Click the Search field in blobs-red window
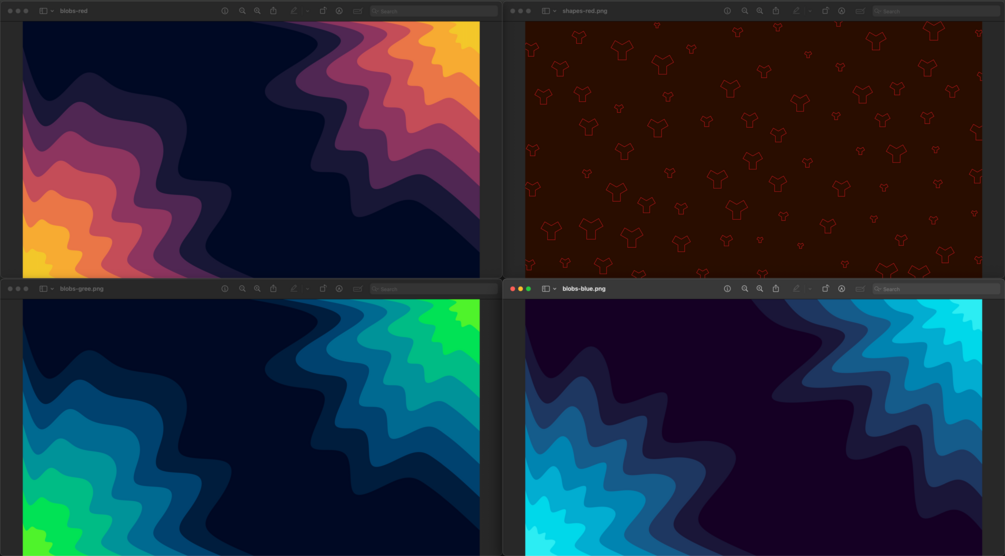1005x556 pixels. pyautogui.click(x=434, y=11)
